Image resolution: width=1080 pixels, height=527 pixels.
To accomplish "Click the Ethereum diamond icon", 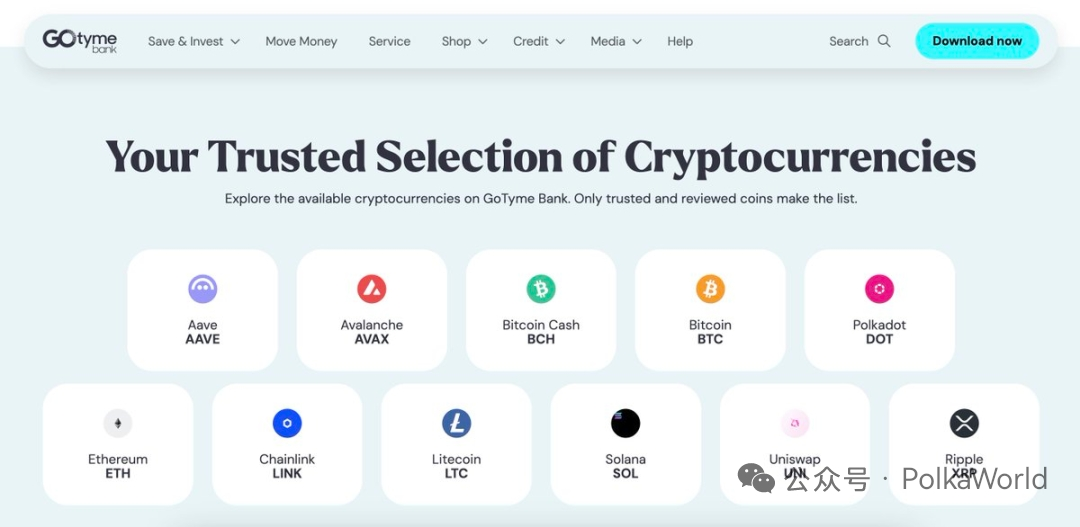I will 118,423.
